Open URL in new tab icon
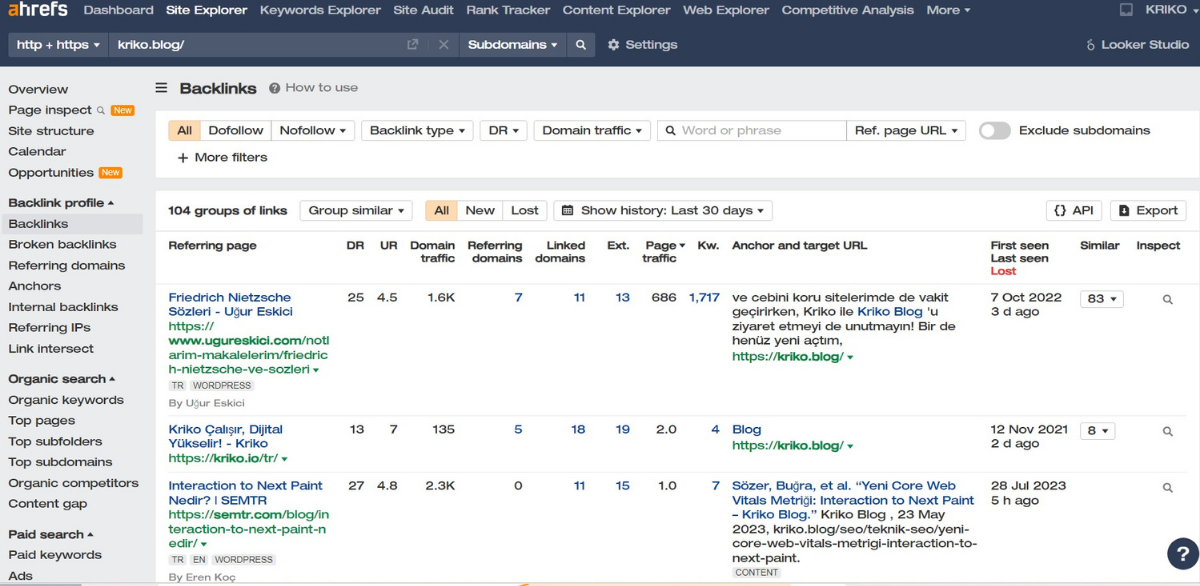The width and height of the screenshot is (1200, 586). tap(413, 45)
